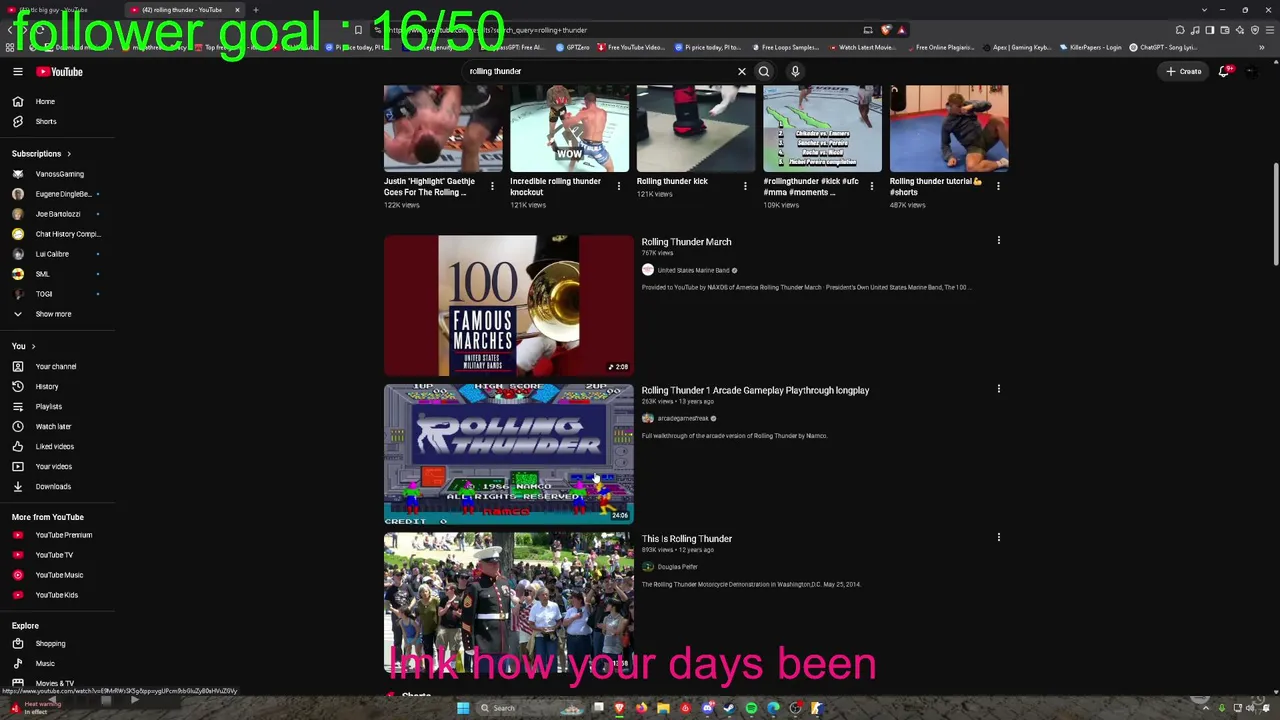The height and width of the screenshot is (720, 1280).
Task: Clear the search query with the X
Action: (x=742, y=71)
